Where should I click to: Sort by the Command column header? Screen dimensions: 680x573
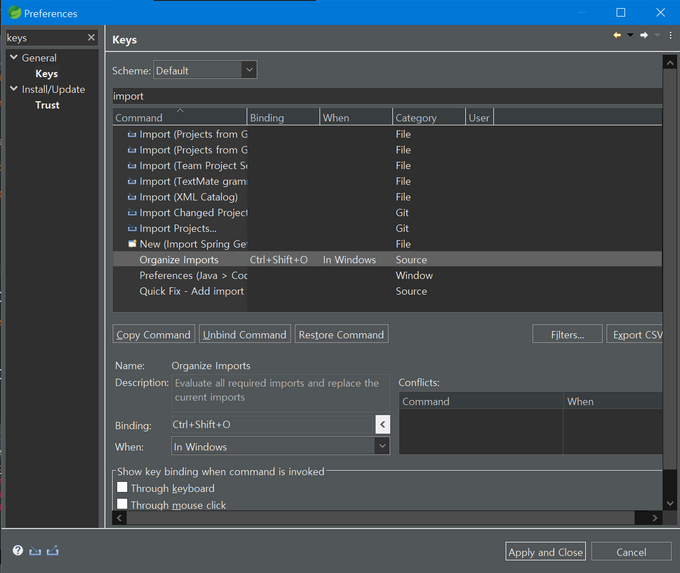[x=180, y=117]
